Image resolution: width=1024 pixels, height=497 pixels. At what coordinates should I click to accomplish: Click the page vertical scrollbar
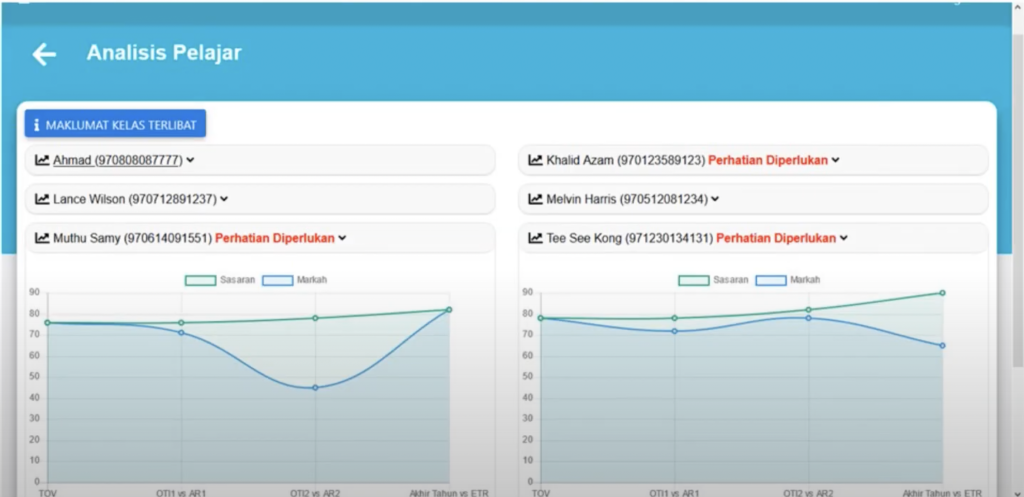pos(1017,200)
